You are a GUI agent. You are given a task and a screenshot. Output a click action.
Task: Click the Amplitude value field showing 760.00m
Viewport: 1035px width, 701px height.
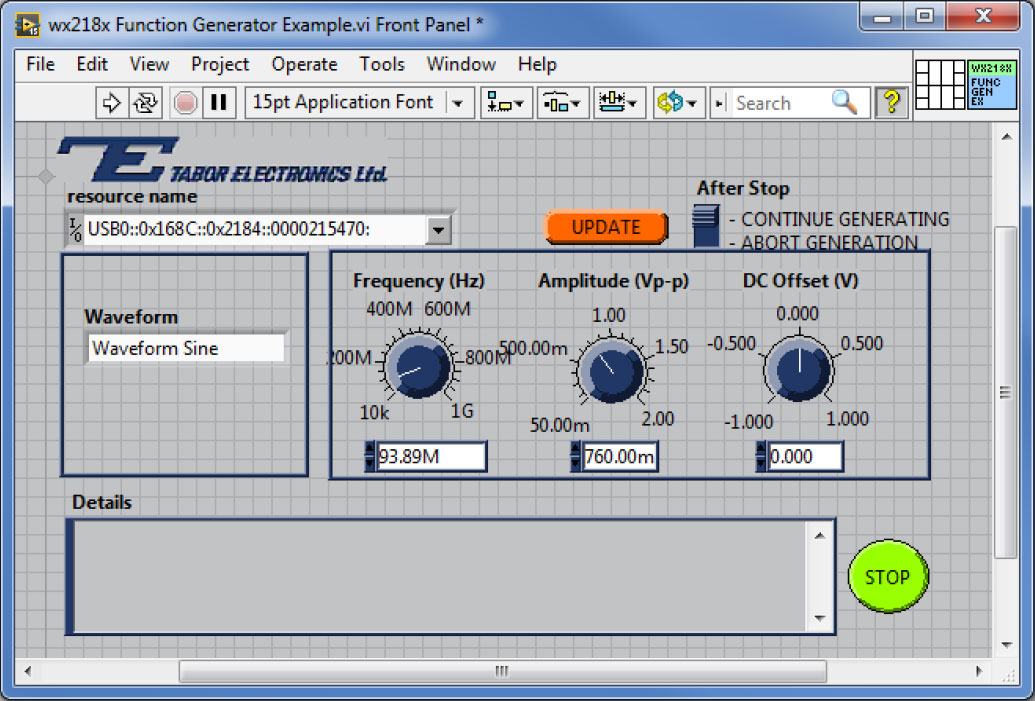click(x=619, y=457)
